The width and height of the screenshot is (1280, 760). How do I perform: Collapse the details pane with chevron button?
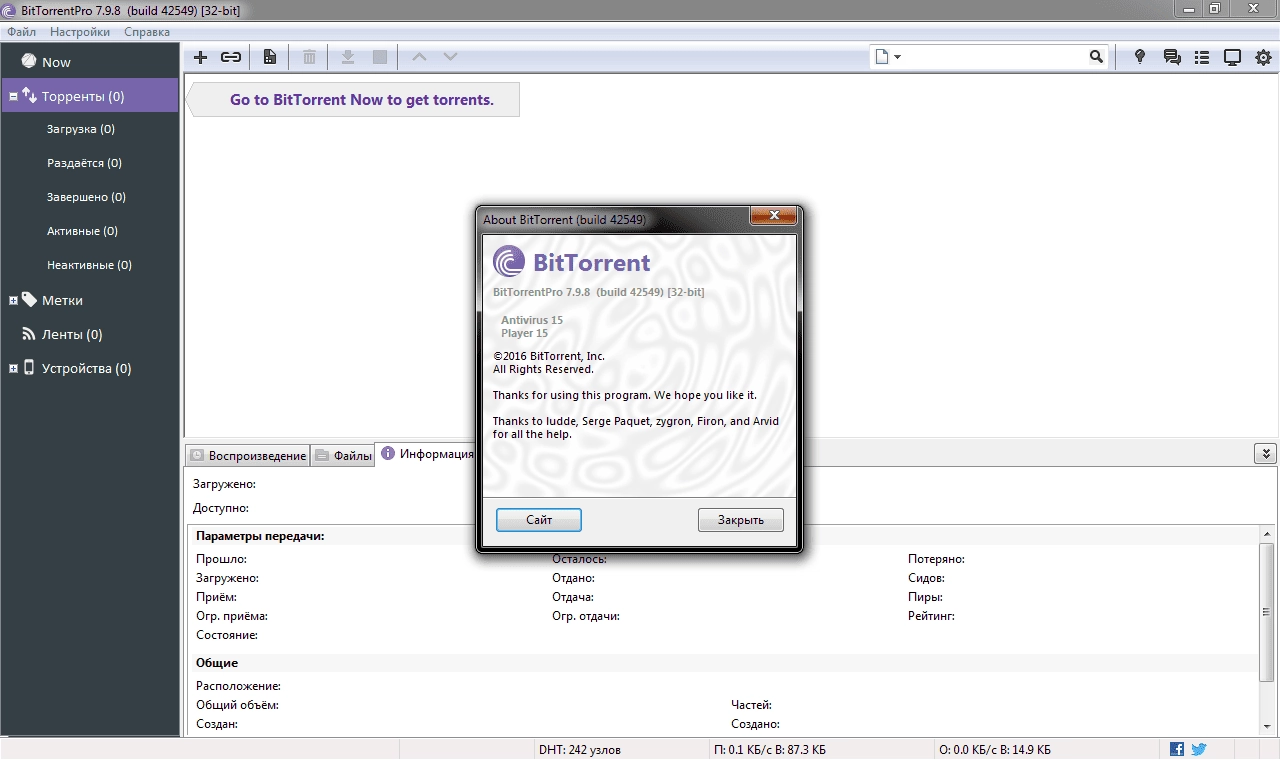[x=1264, y=454]
